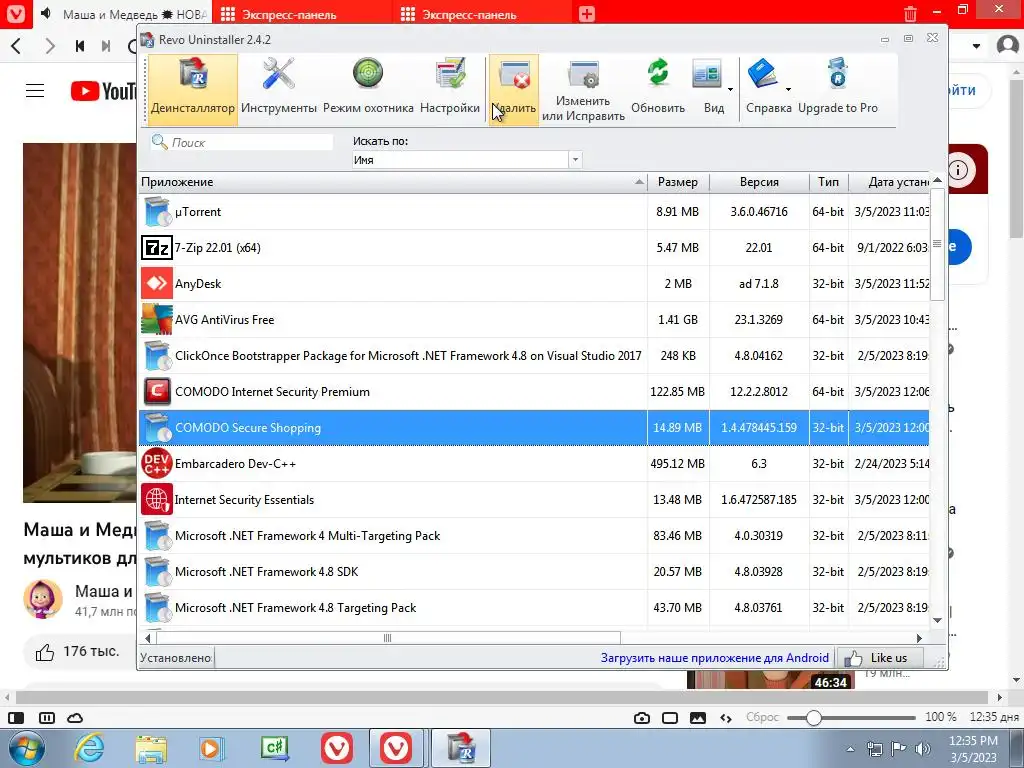Open the Vivaldi menu logo button

point(16,14)
